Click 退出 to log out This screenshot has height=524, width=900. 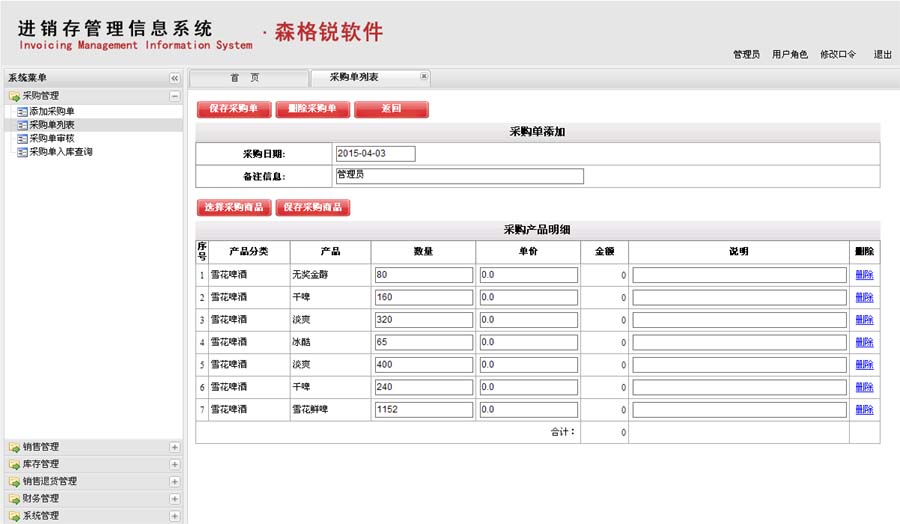(x=883, y=55)
